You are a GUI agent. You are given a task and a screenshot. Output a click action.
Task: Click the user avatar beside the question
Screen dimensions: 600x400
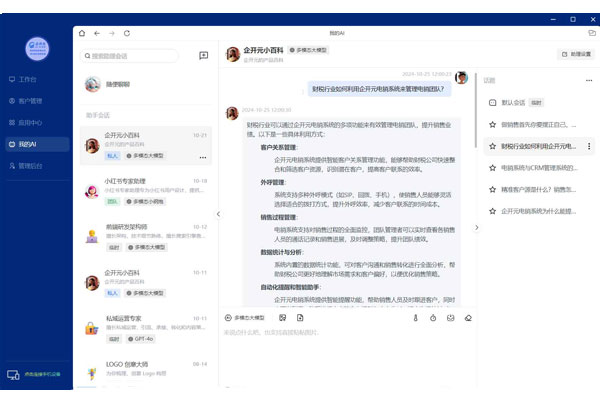pos(461,77)
